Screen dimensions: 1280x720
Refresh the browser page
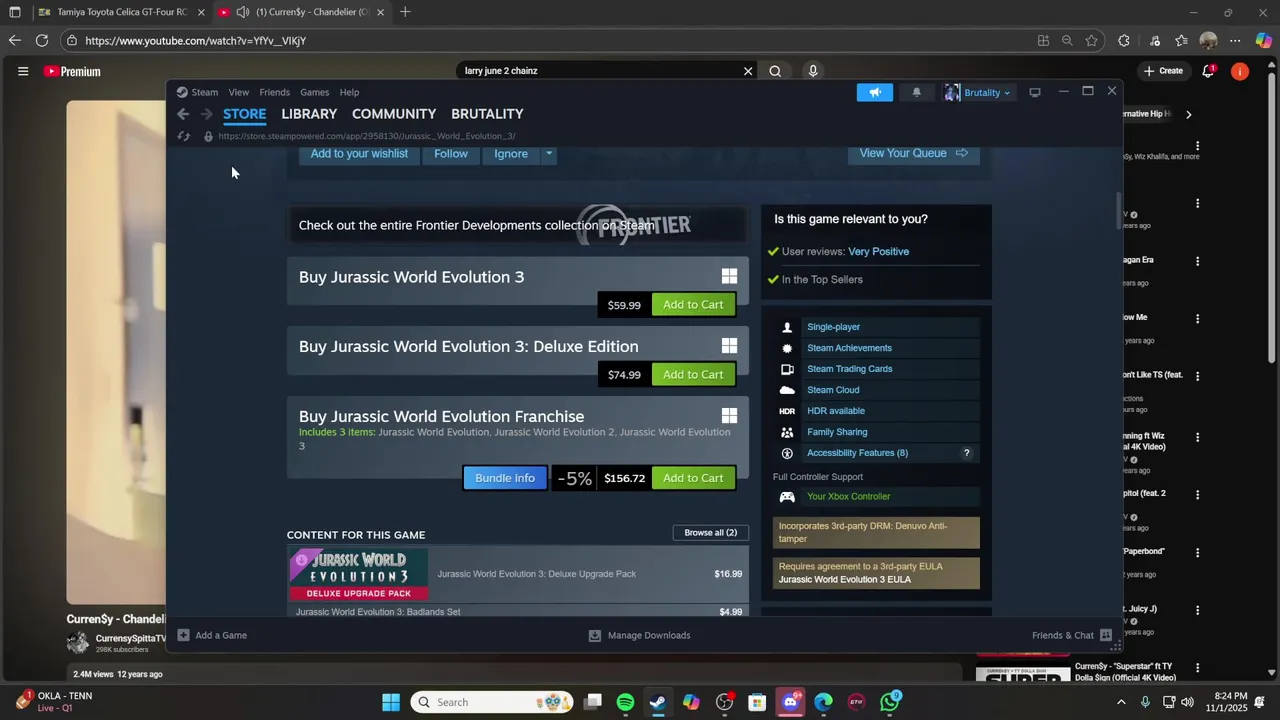[x=41, y=41]
